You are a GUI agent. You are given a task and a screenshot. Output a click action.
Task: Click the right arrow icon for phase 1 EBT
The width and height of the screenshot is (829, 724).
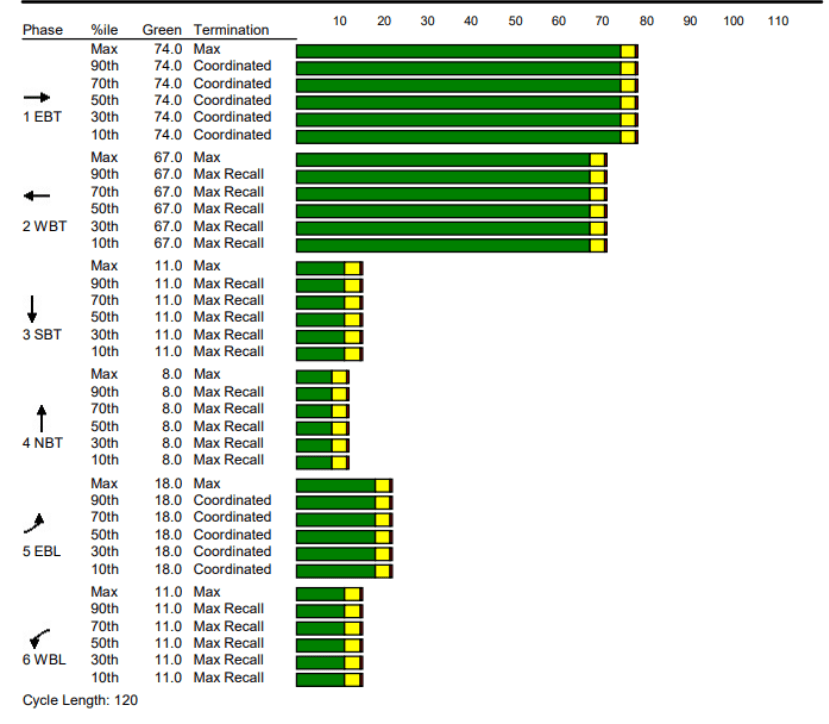coord(36,97)
